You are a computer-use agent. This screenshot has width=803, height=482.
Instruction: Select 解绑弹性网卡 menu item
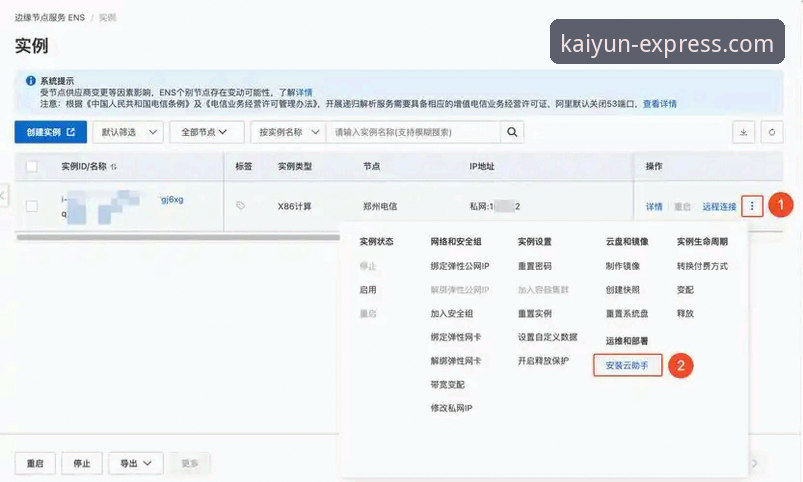(456, 361)
